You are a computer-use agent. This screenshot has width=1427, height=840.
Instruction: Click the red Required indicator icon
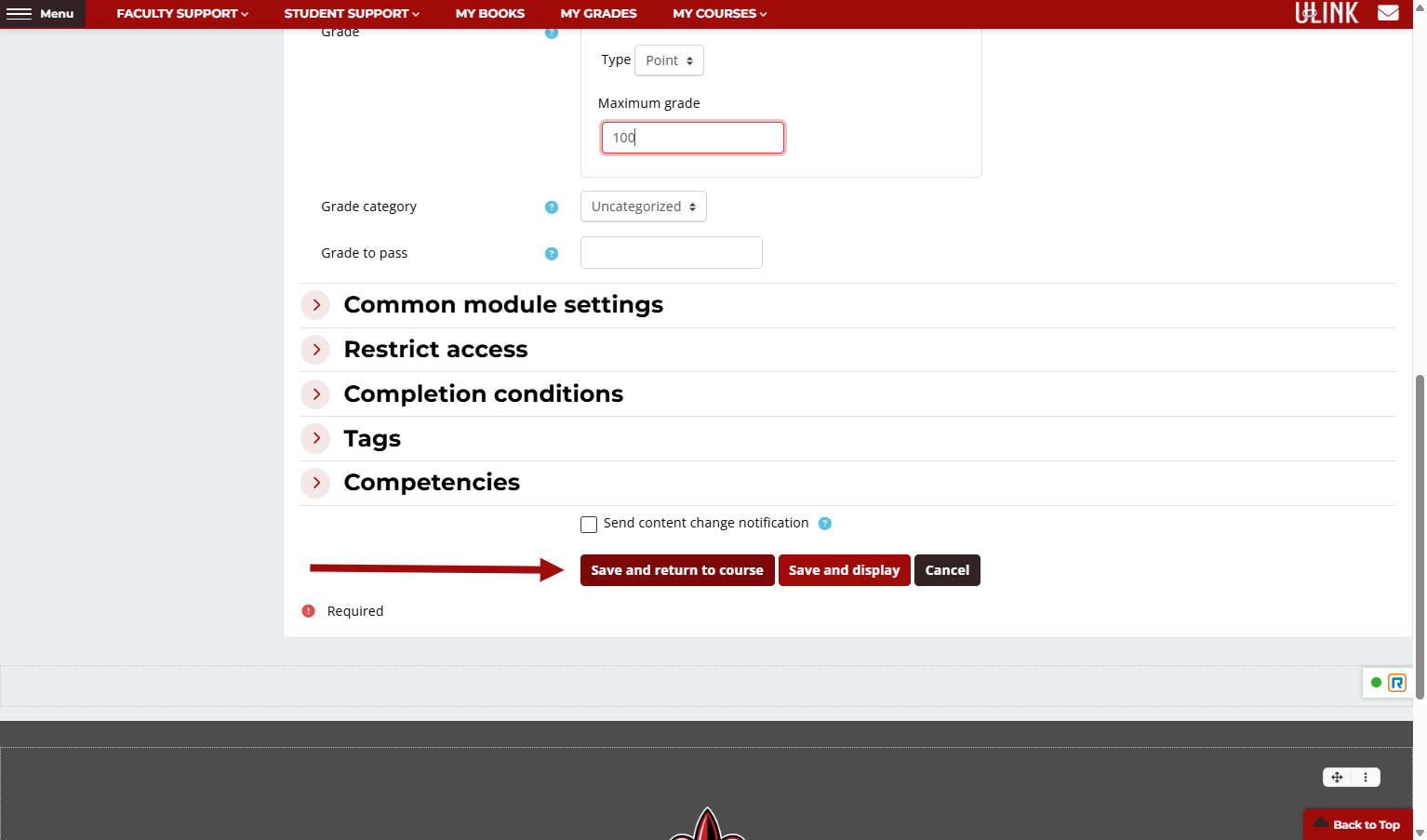click(309, 611)
